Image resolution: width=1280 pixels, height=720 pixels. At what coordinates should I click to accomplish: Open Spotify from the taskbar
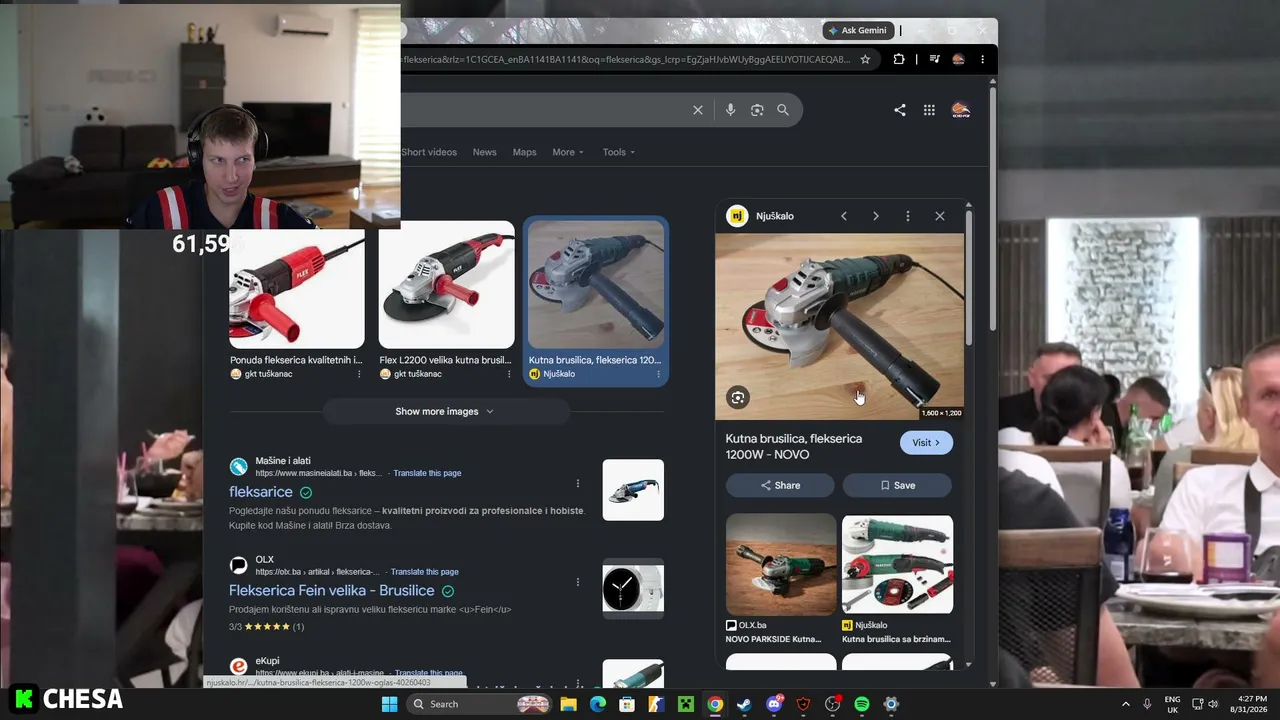[x=862, y=704]
